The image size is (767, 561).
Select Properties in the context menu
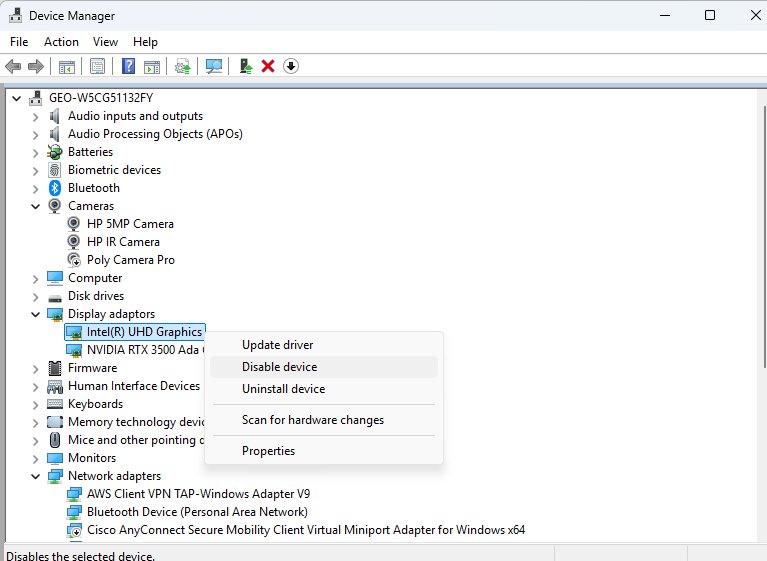[268, 451]
